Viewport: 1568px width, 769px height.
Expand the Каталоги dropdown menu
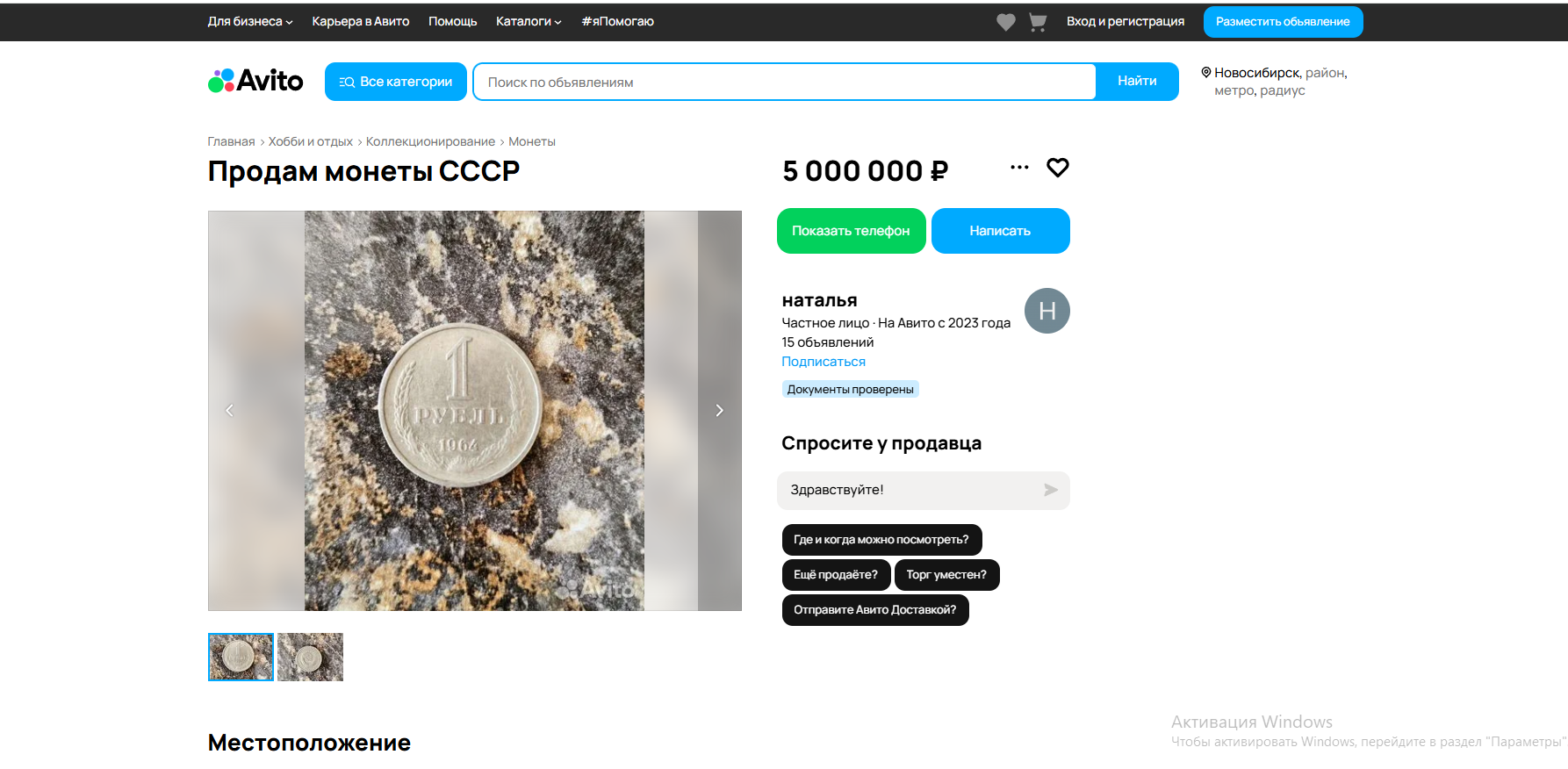pos(529,22)
